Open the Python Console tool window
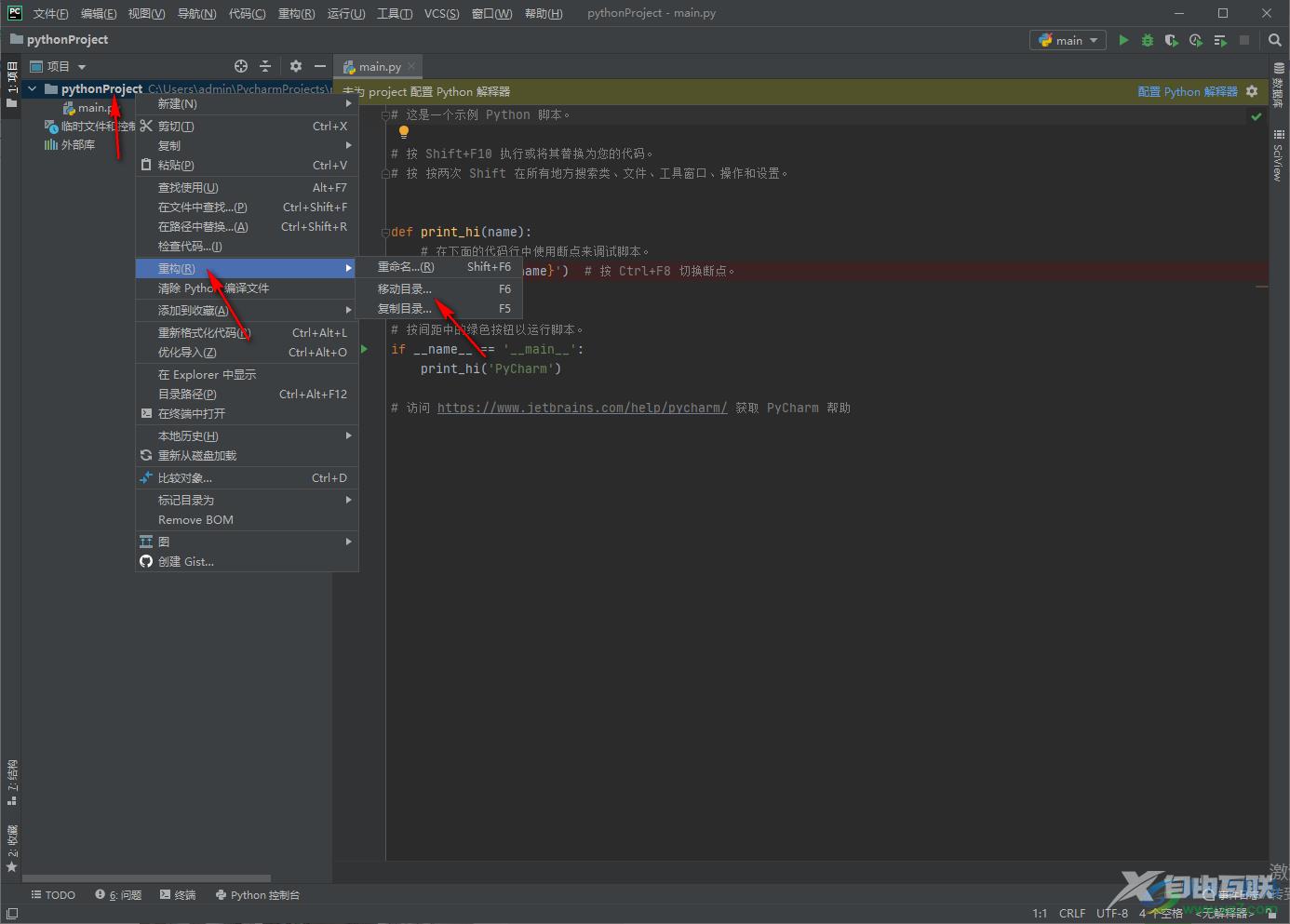 pyautogui.click(x=258, y=895)
